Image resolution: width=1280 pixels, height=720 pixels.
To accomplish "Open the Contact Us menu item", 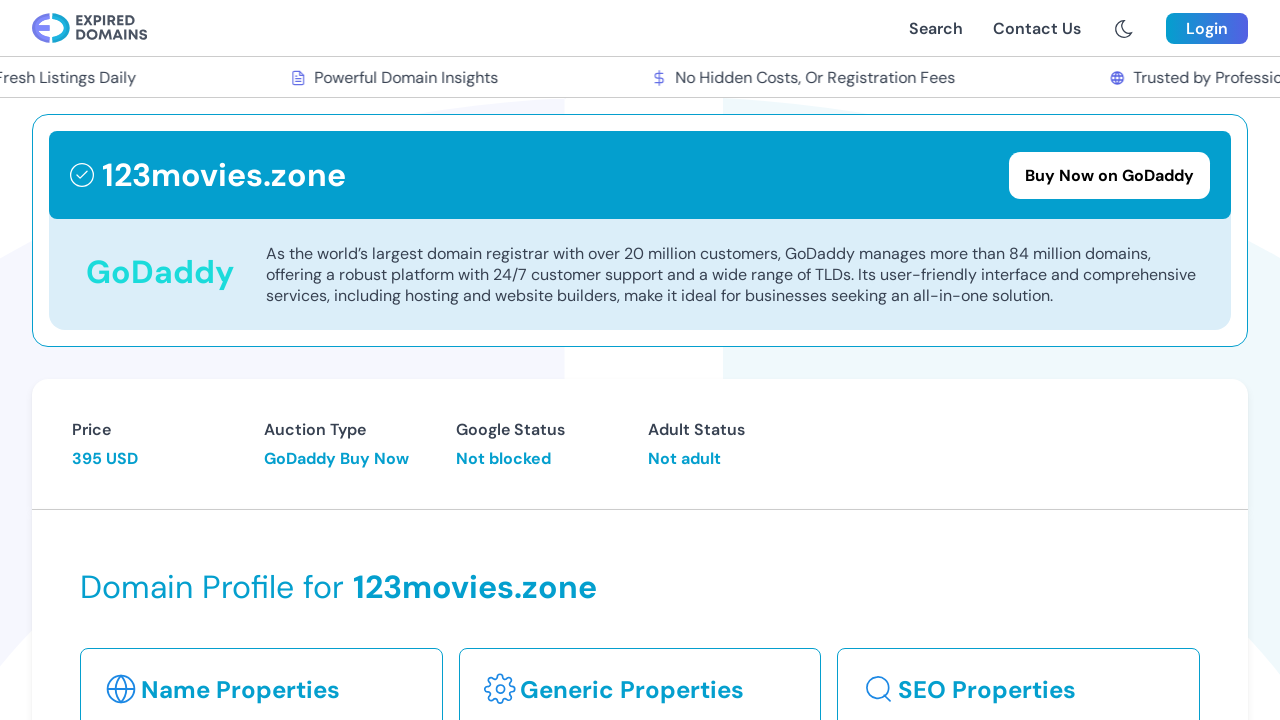I will tap(1037, 29).
